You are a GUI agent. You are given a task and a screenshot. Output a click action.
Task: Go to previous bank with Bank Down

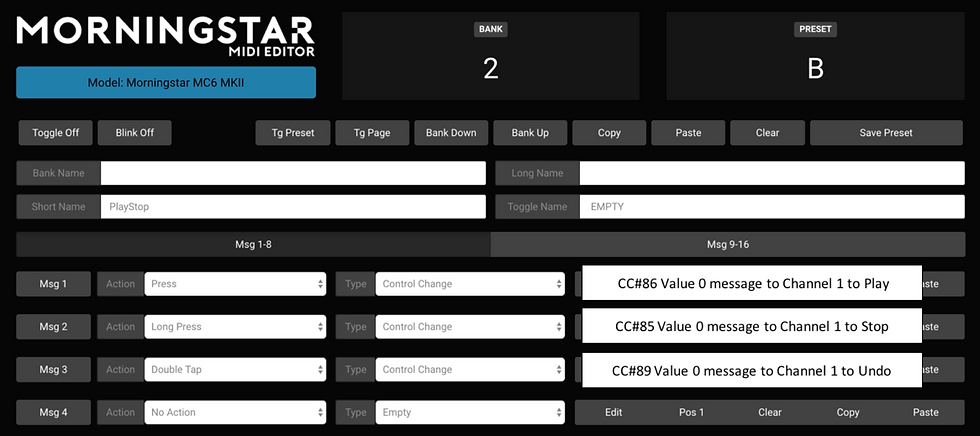click(451, 132)
